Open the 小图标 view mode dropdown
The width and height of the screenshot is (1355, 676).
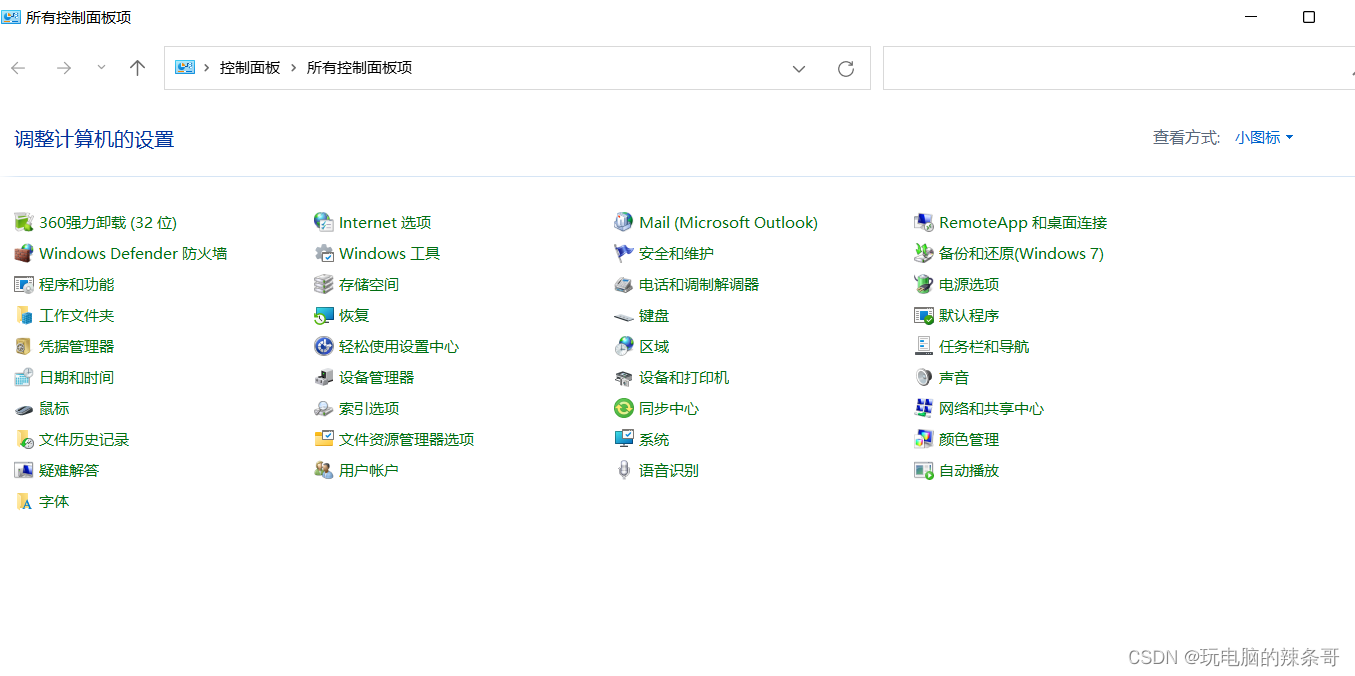[x=1264, y=138]
